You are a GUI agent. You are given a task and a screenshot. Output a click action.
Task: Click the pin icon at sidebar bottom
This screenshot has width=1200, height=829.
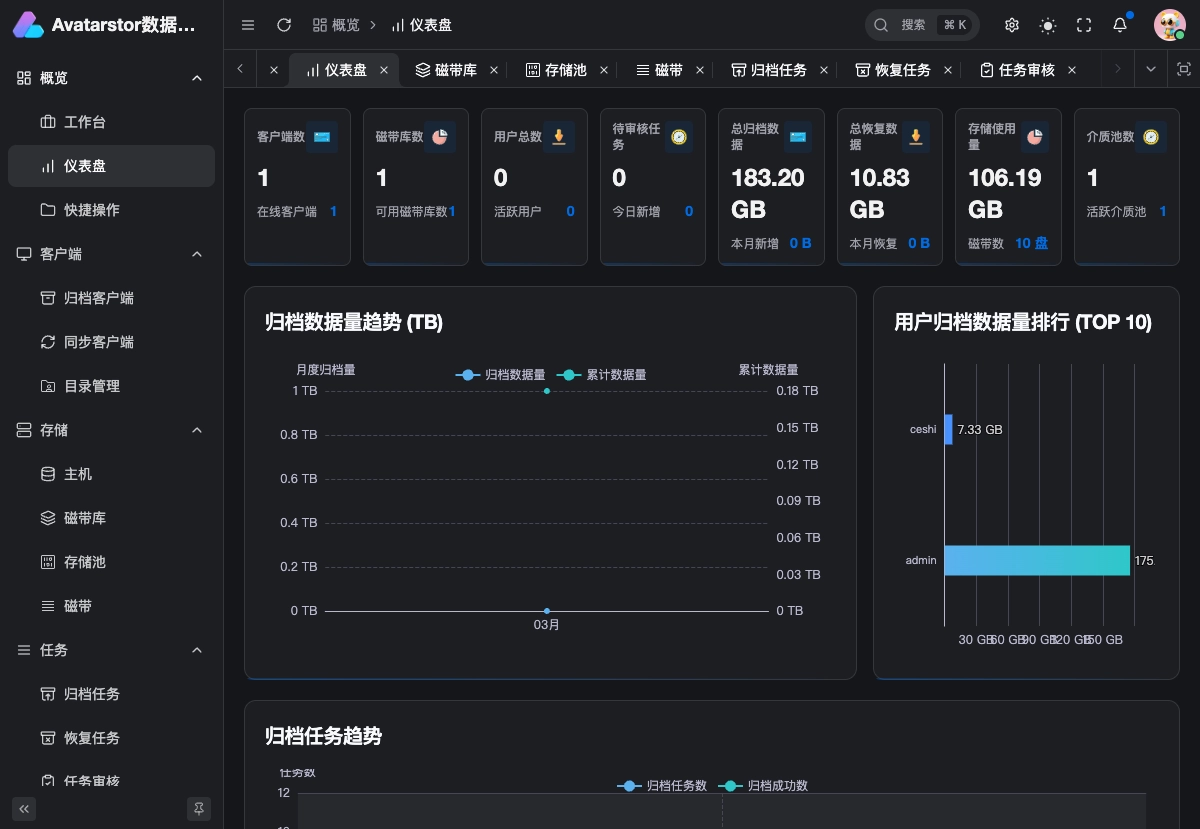point(199,808)
